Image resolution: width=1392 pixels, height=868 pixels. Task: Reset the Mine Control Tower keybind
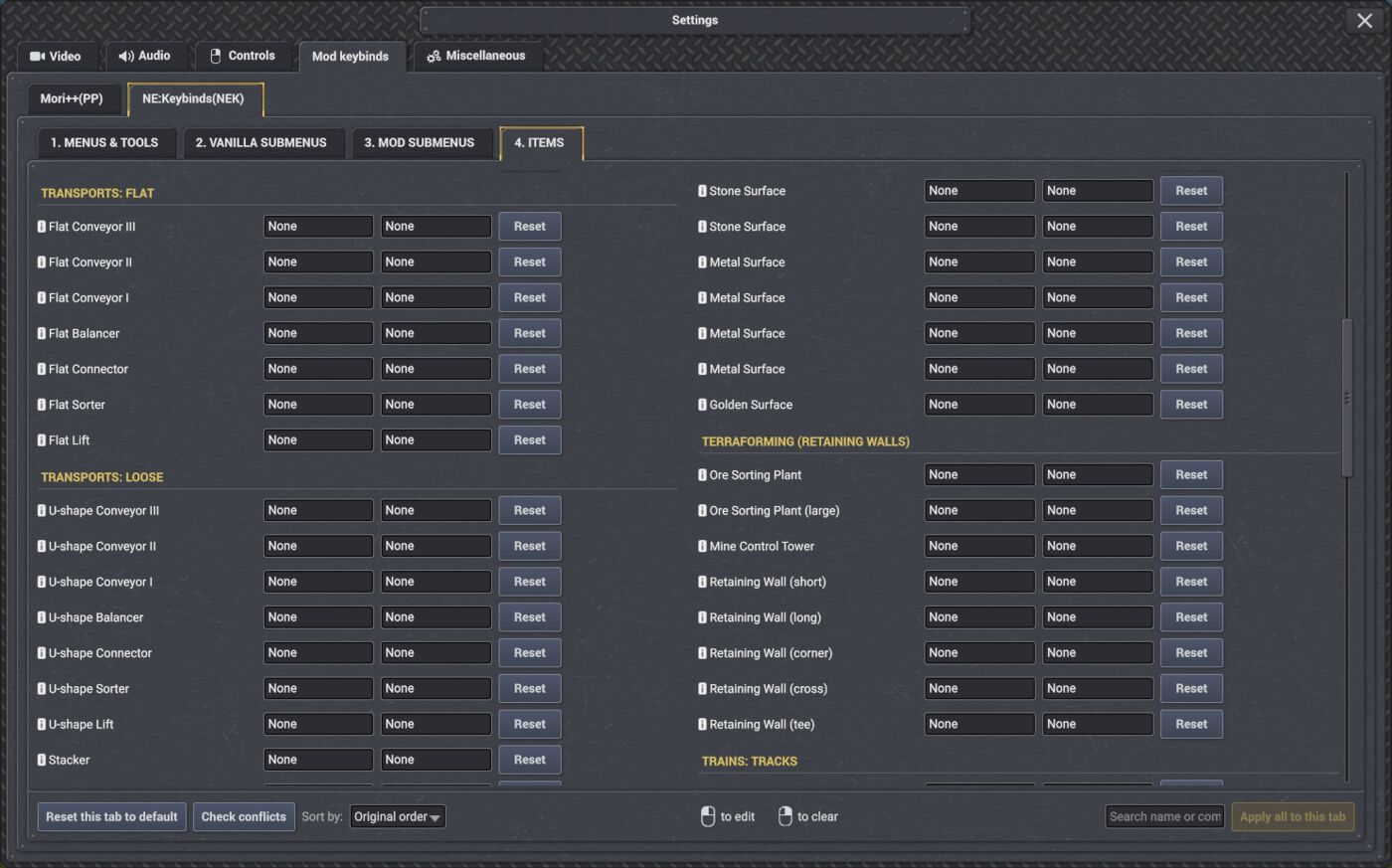pos(1191,547)
